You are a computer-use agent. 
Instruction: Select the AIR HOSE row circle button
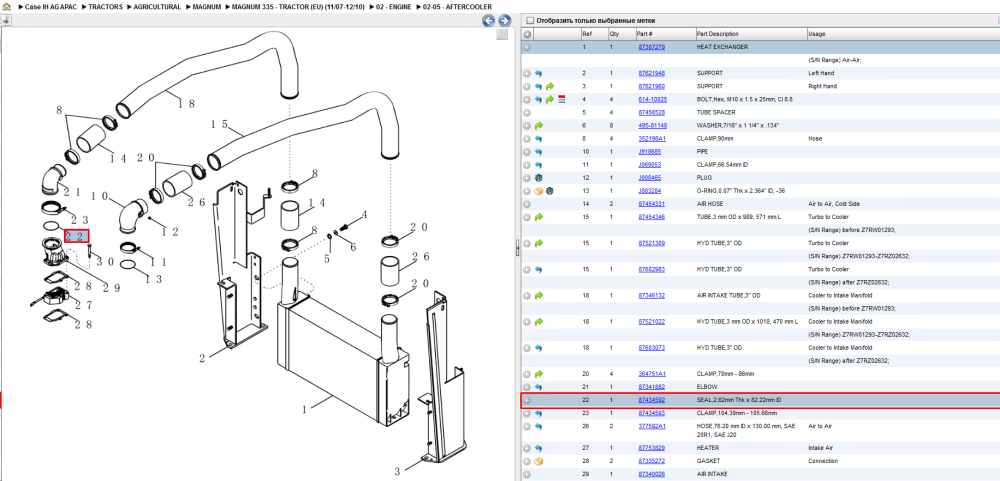[527, 204]
